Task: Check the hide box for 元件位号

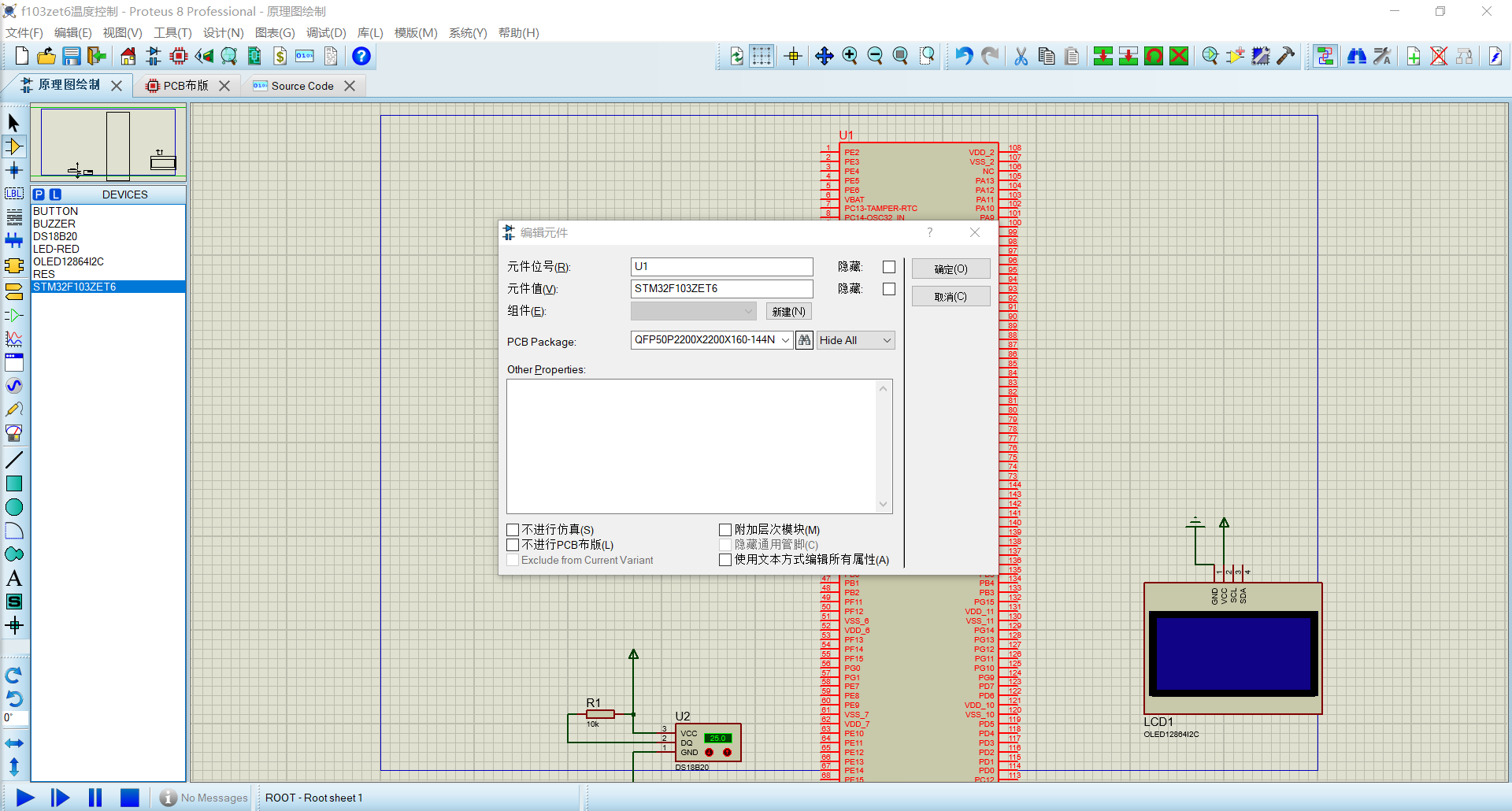Action: click(889, 267)
